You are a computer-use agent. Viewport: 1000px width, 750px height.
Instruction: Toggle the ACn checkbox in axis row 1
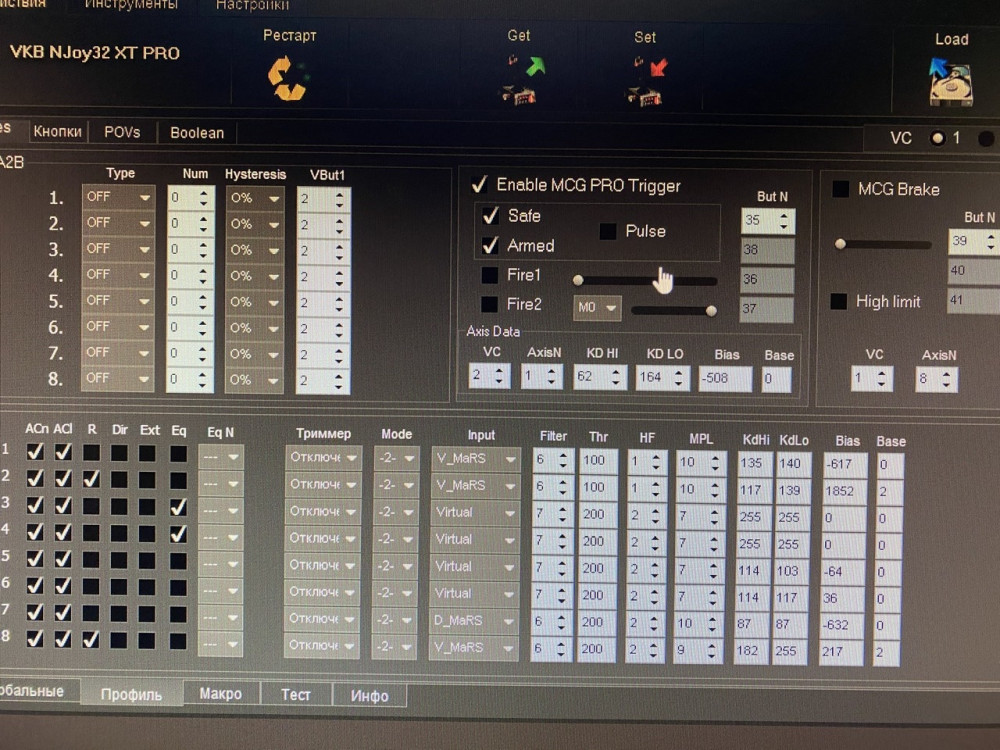pos(35,452)
